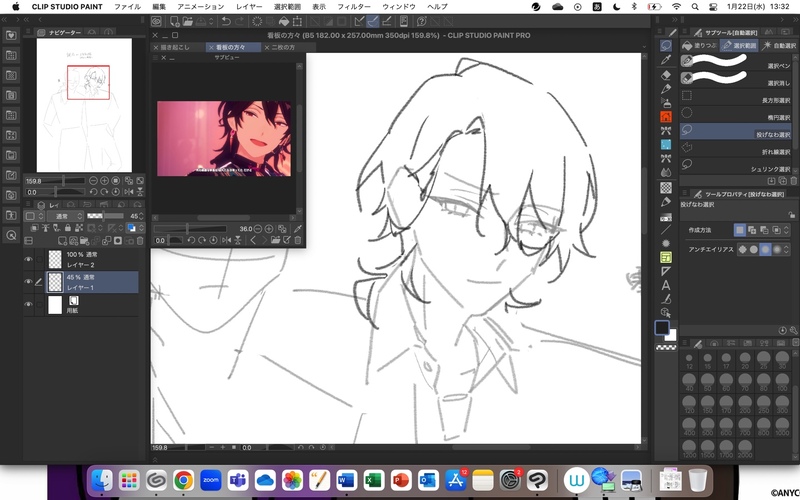Open the ファイル menu
This screenshot has height=500, width=800.
[128, 7]
